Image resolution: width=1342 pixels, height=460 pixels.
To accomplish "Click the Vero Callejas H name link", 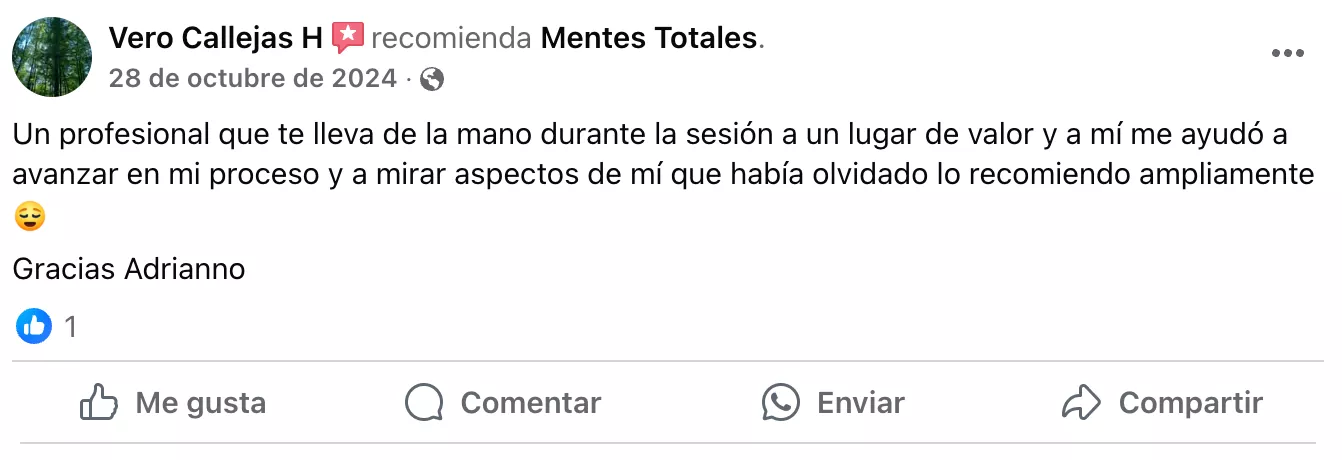I will coord(215,39).
